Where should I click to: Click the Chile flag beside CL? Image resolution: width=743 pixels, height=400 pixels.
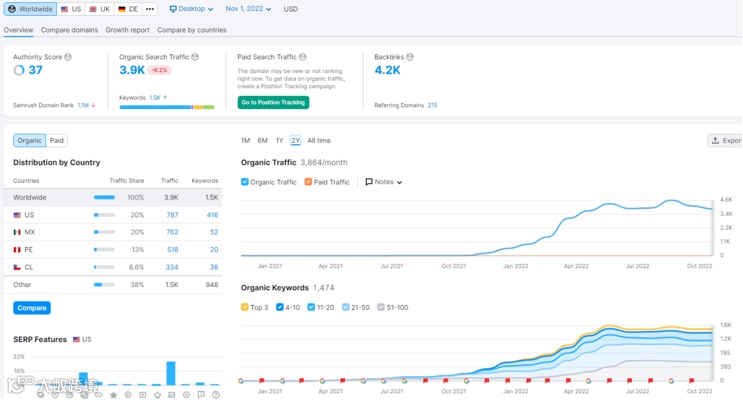pyautogui.click(x=17, y=267)
